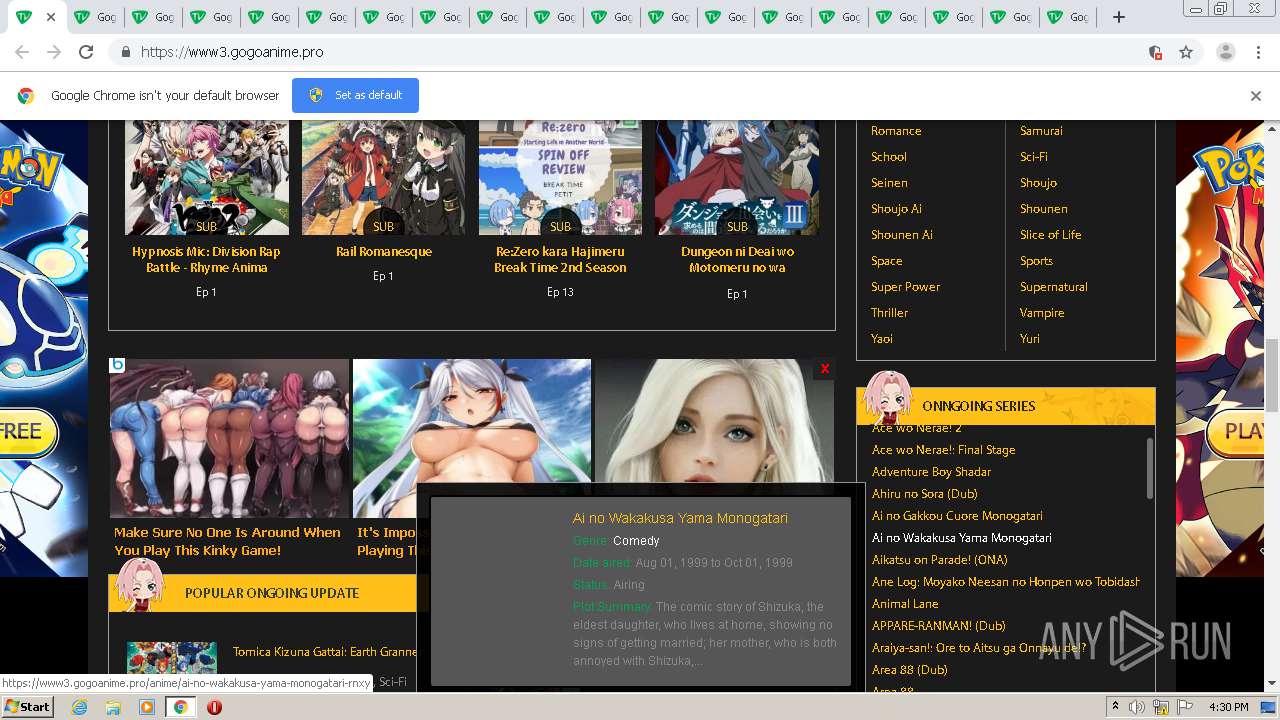This screenshot has height=720, width=1280.
Task: Select the Sci-Fi genre in sidebar
Action: pyautogui.click(x=1034, y=157)
